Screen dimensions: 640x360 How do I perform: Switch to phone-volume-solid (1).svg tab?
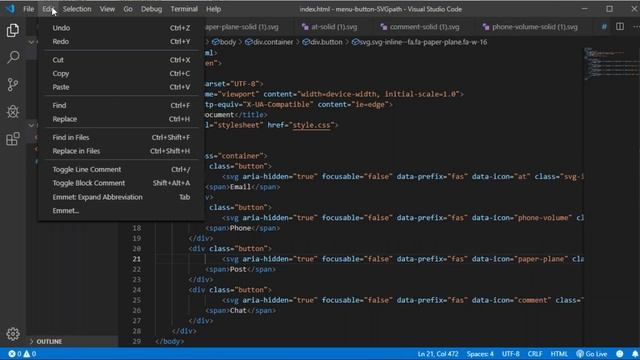click(530, 27)
